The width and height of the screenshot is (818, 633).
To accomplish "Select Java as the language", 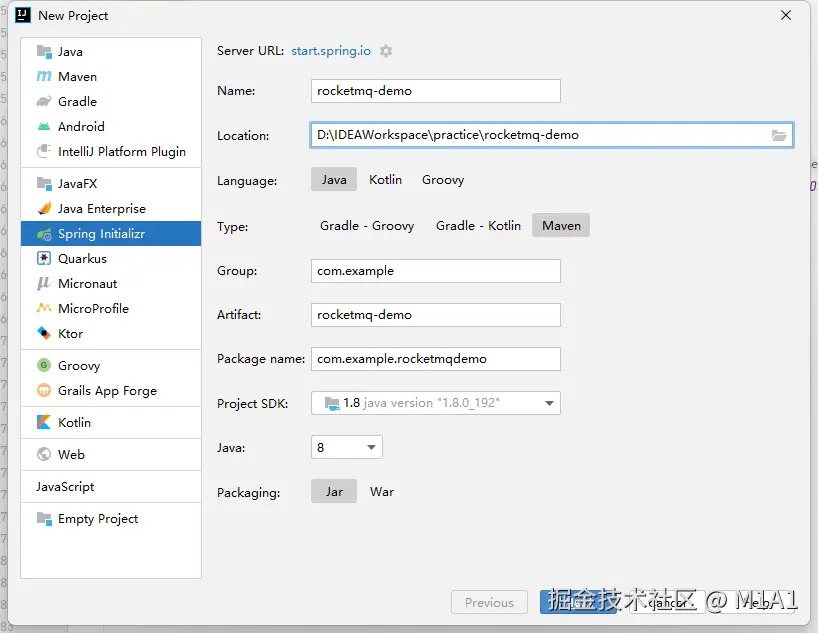I will tap(334, 180).
